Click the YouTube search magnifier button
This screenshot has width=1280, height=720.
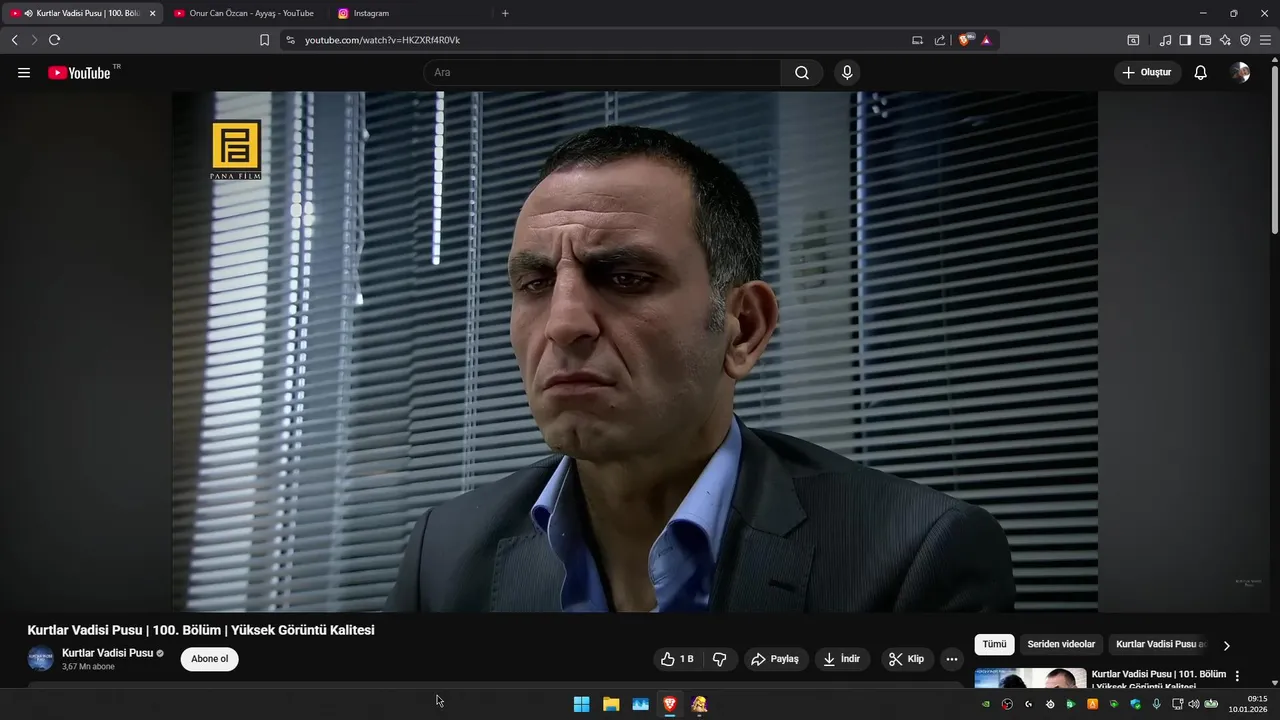pos(802,73)
